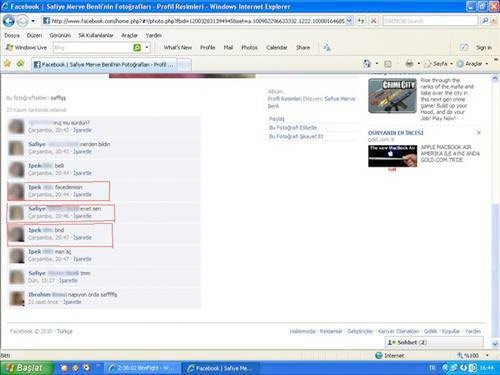Click the browser search box
This screenshot has width=500, height=375.
pos(430,21)
